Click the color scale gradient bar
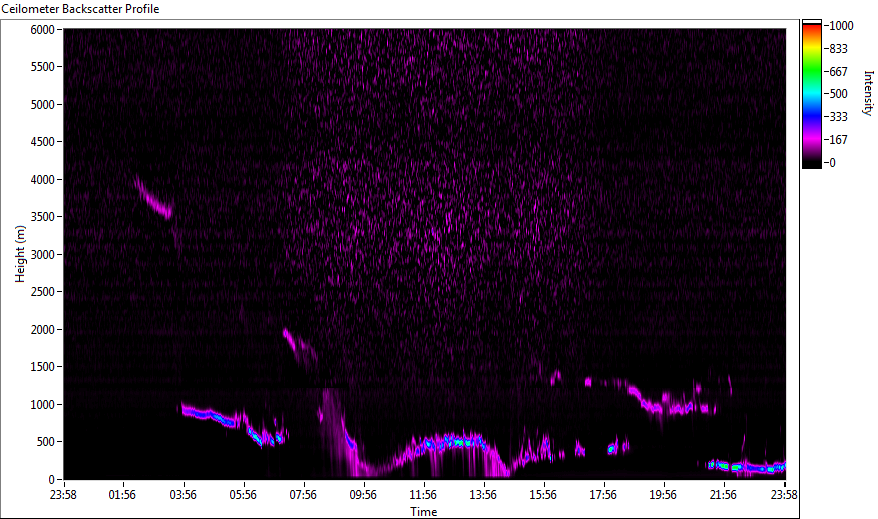This screenshot has height=519, width=878. 812,94
